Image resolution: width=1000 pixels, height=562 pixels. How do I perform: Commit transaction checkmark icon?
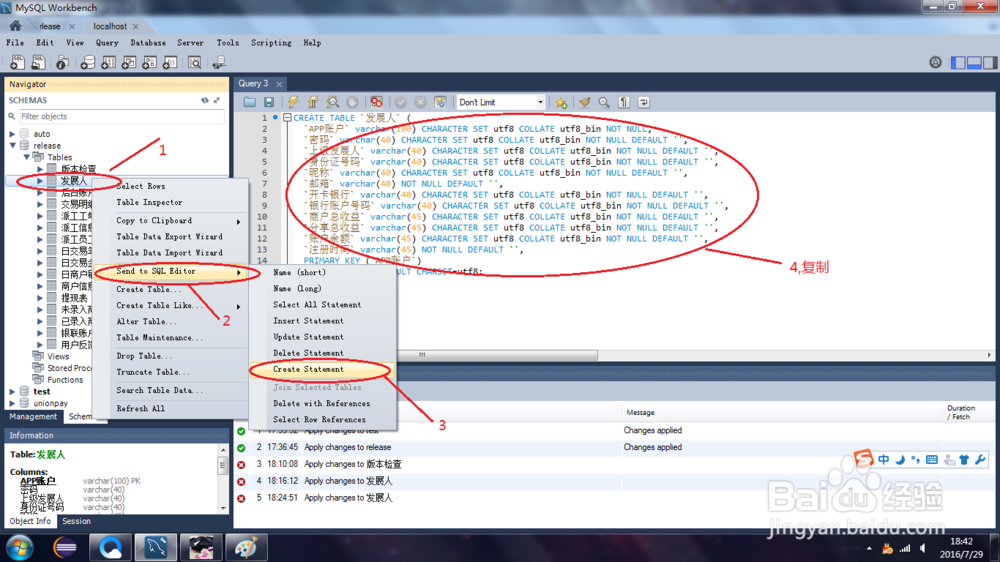[401, 102]
